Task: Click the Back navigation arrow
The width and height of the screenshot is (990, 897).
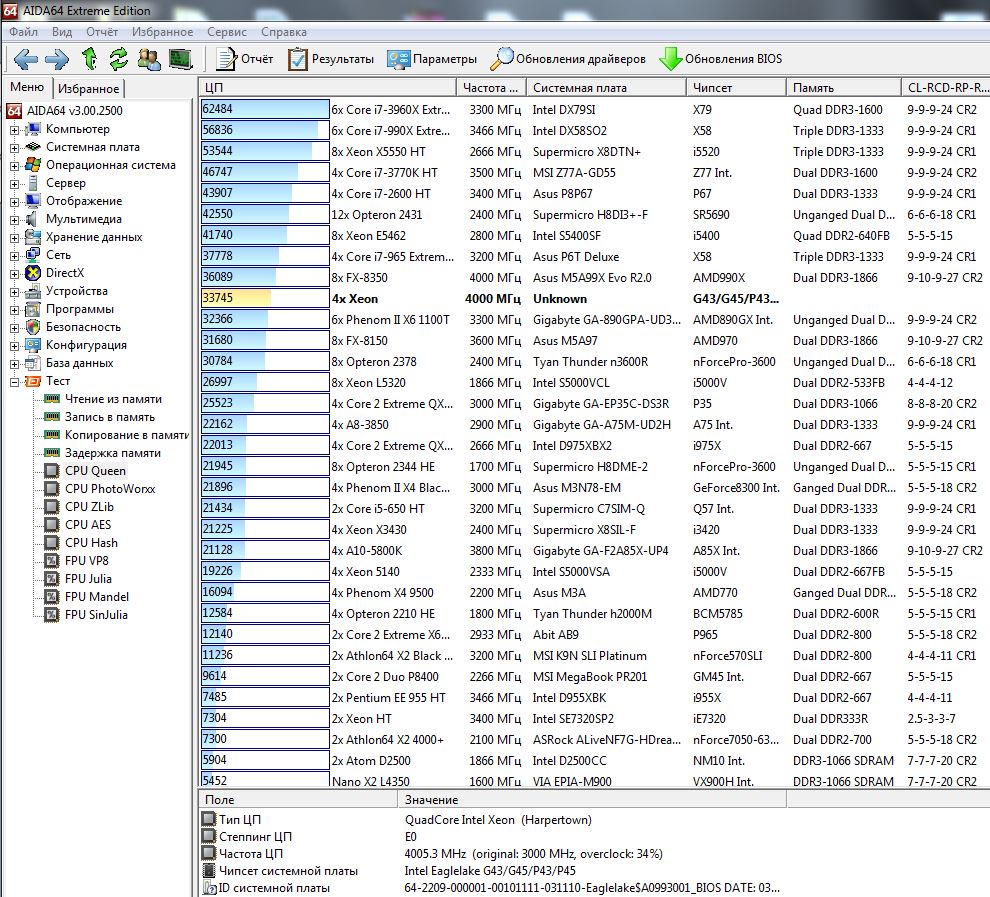Action: click(26, 58)
